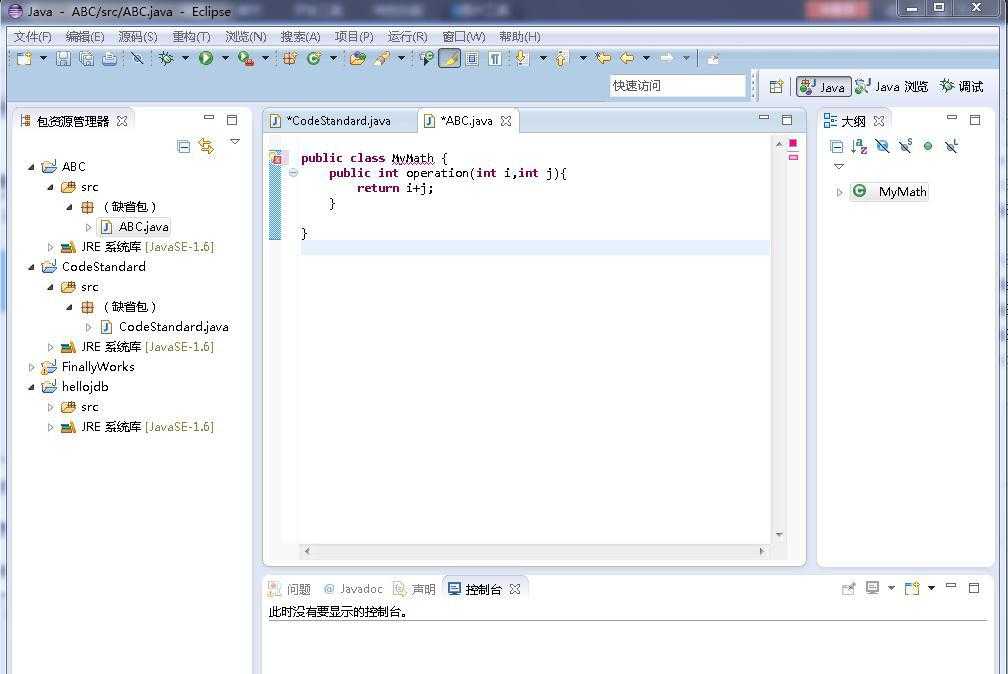Click the Open Console icon
Viewport: 1008px width, 674px height.
(912, 588)
